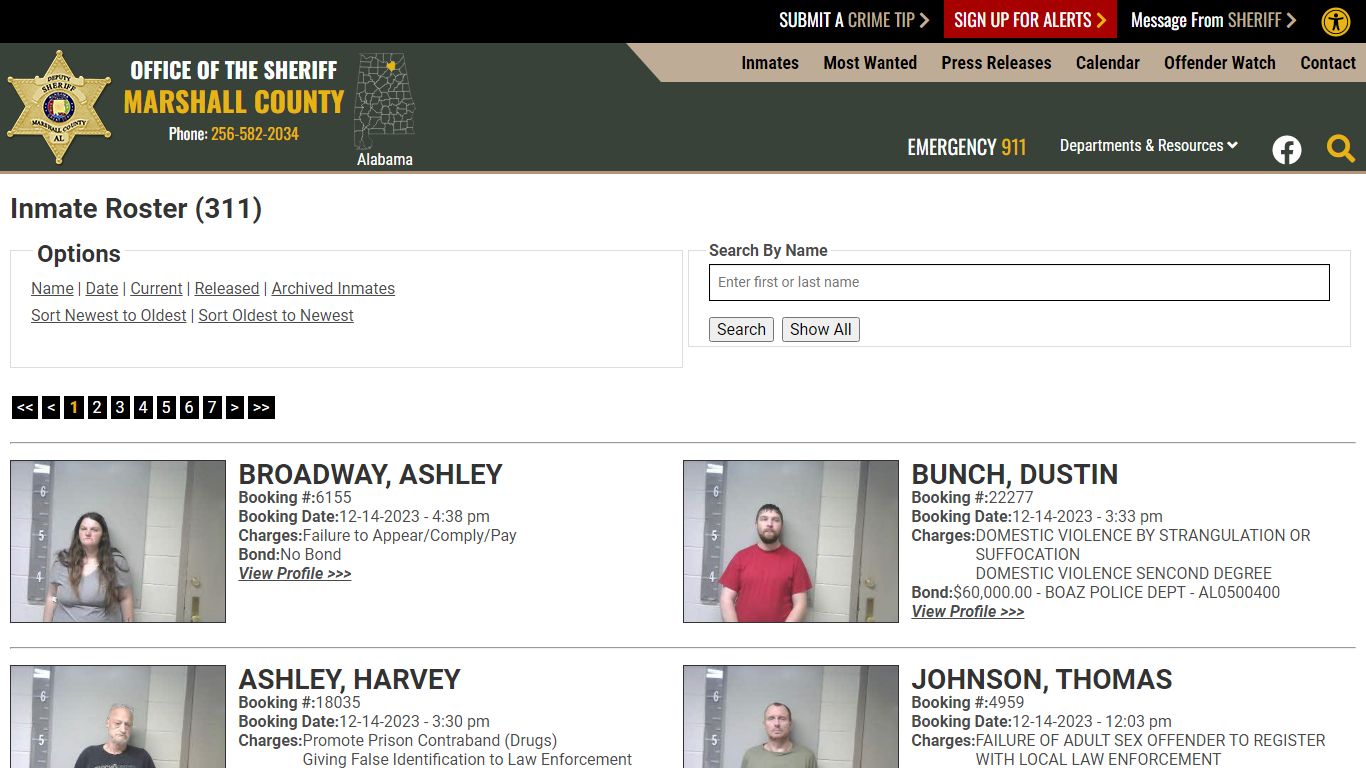Show Current inmates
This screenshot has width=1366, height=768.
coord(156,288)
